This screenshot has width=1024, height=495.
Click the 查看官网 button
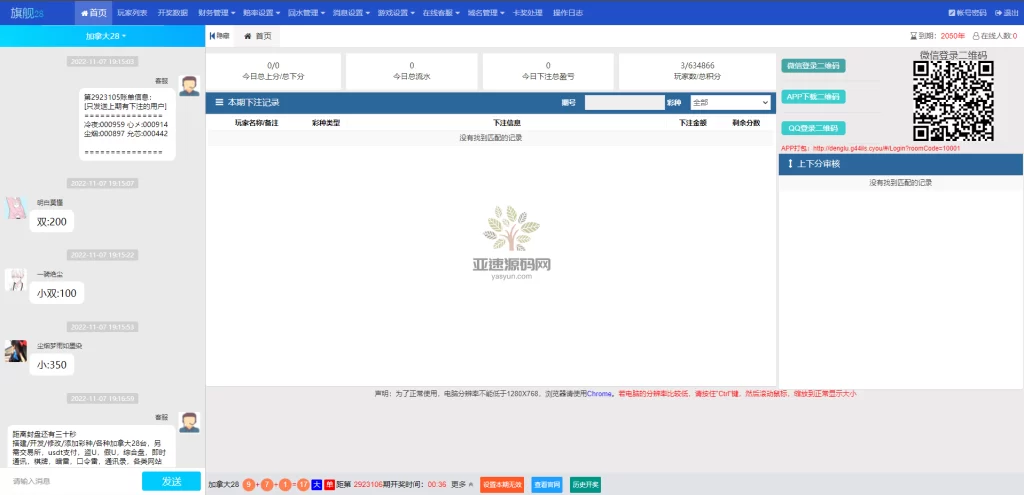(547, 485)
